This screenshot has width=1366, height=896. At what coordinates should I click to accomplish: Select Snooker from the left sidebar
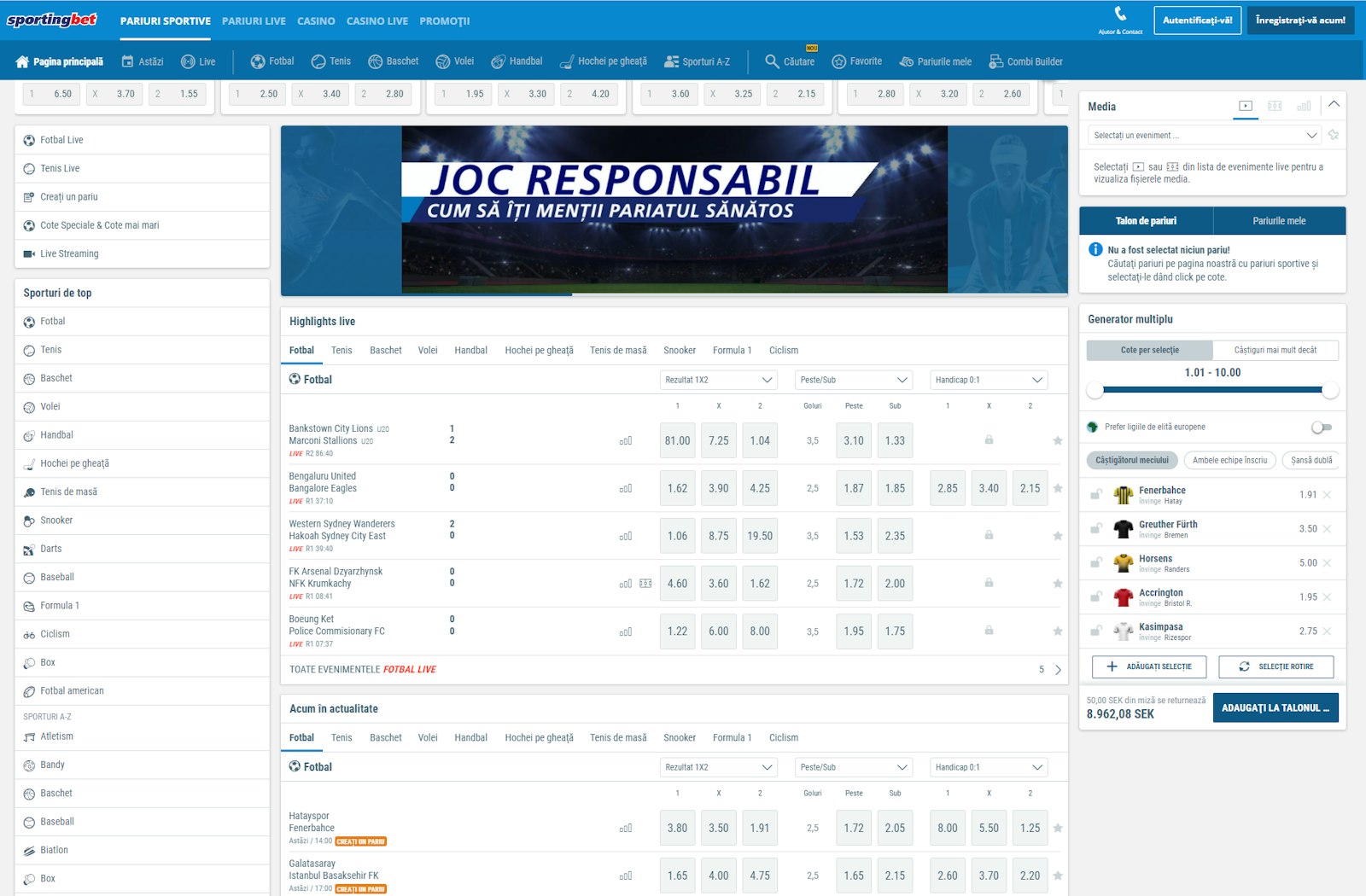pyautogui.click(x=55, y=520)
